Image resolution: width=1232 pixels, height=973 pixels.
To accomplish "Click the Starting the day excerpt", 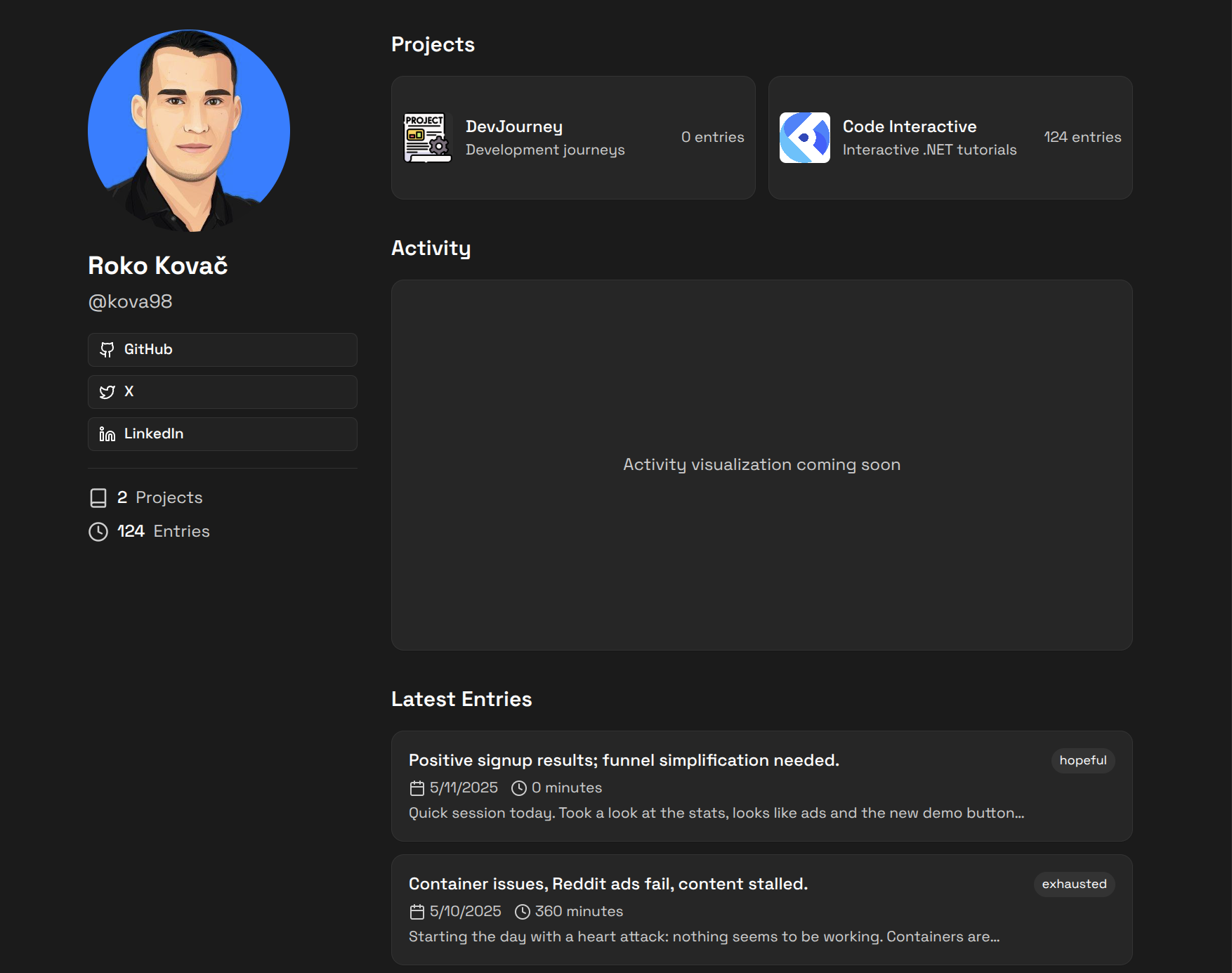I will [704, 937].
